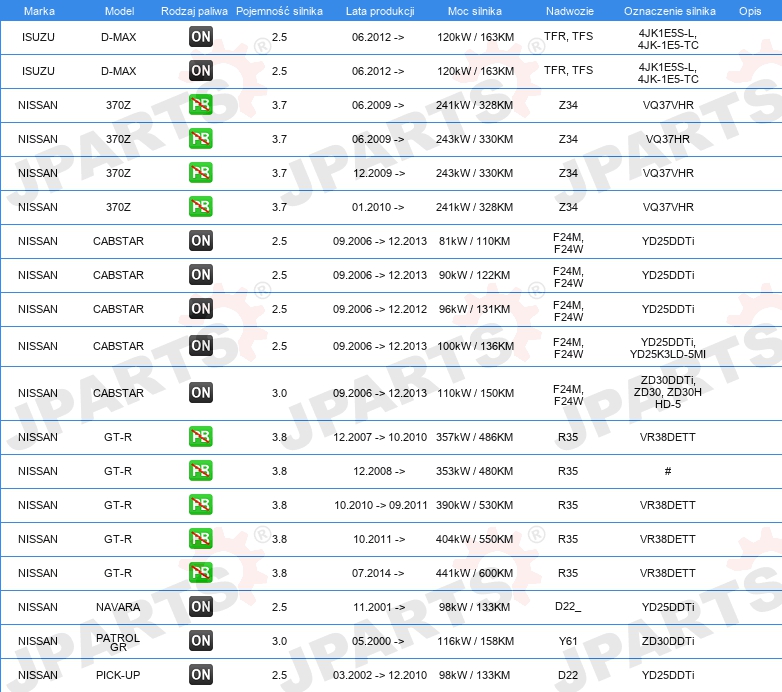The image size is (782, 692).
Task: Click the ON fuel icon in PICK-UP row
Action: tap(200, 675)
